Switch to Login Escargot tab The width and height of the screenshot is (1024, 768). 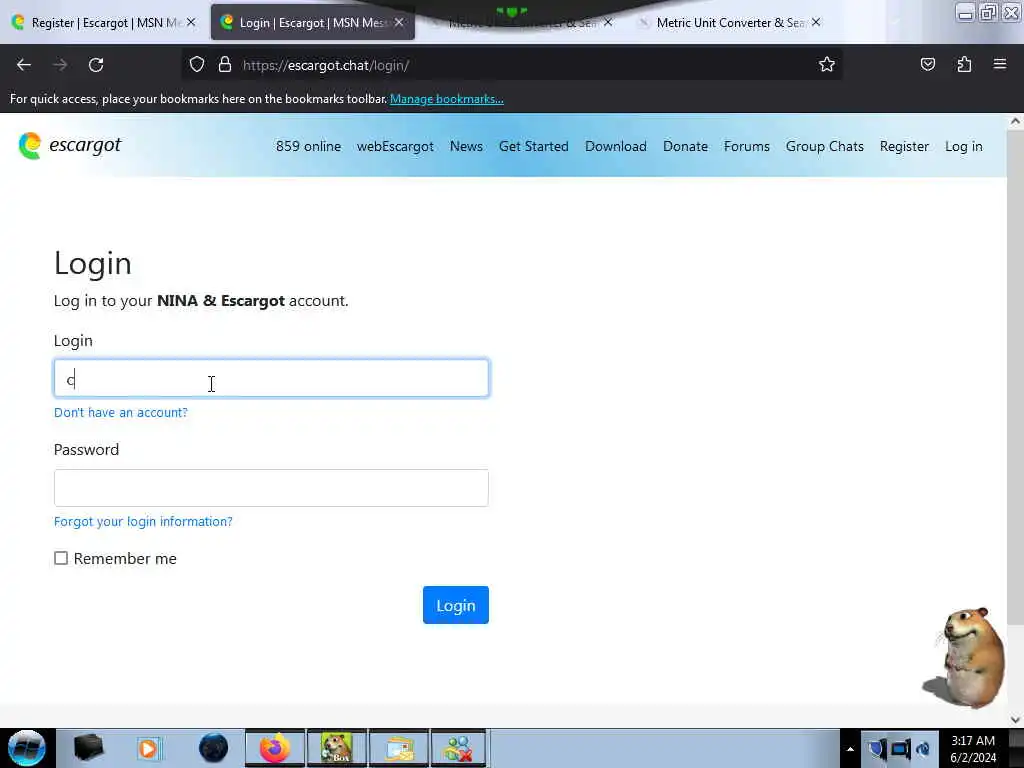(x=313, y=22)
